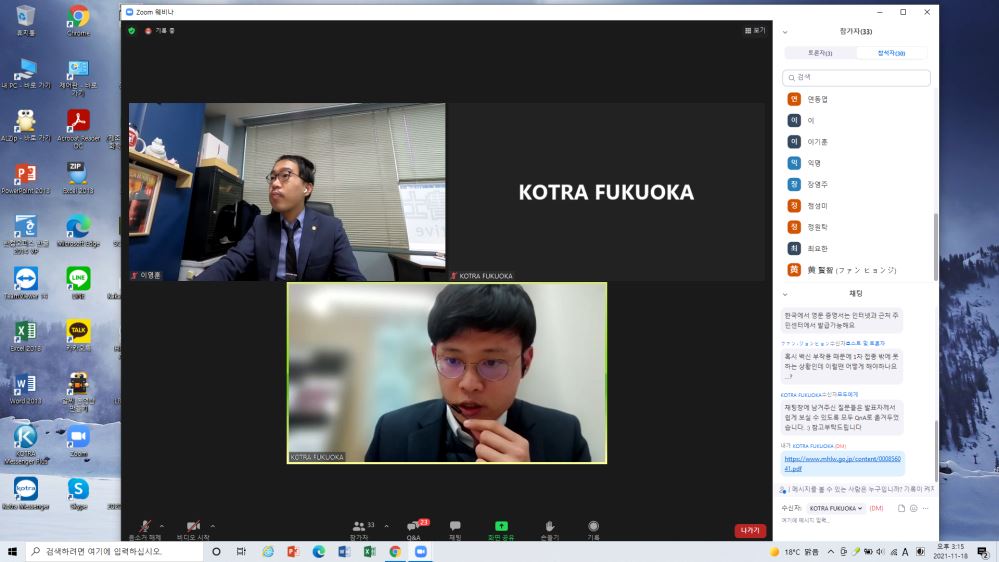Viewport: 999px width, 562px height.
Task: Select the top-left participant video tile
Action: [287, 192]
